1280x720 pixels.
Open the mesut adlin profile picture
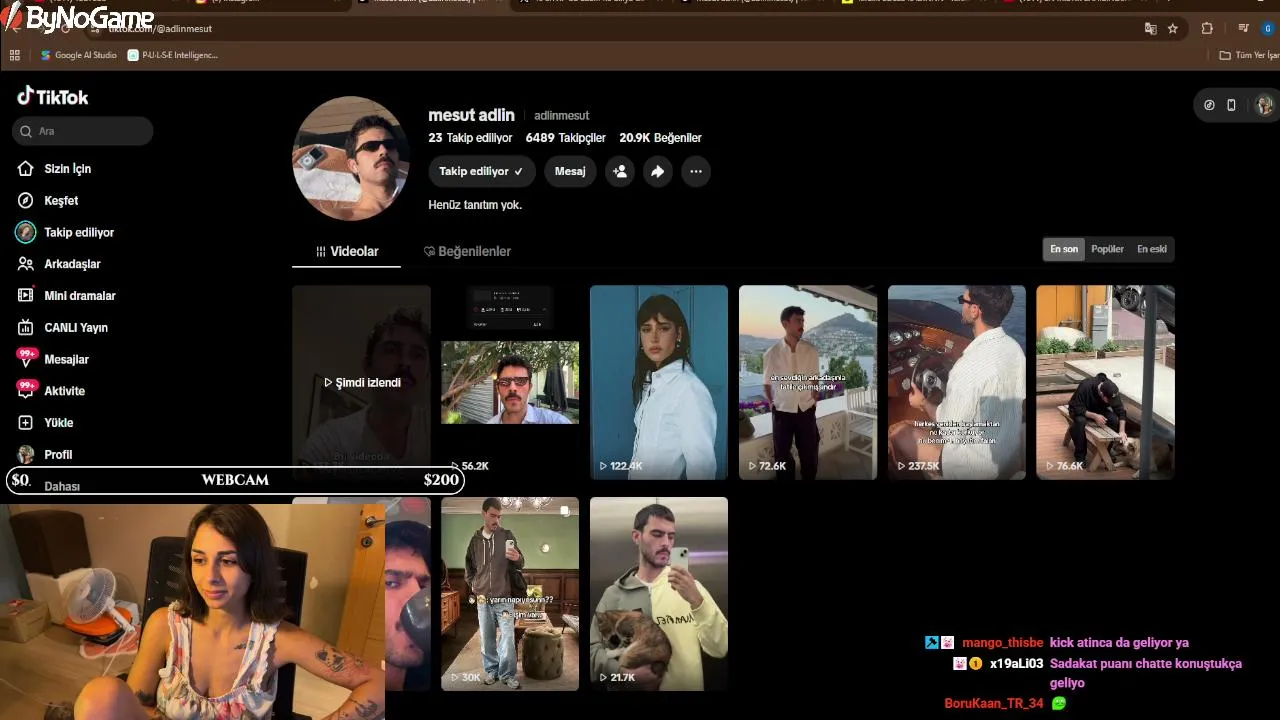tap(351, 158)
